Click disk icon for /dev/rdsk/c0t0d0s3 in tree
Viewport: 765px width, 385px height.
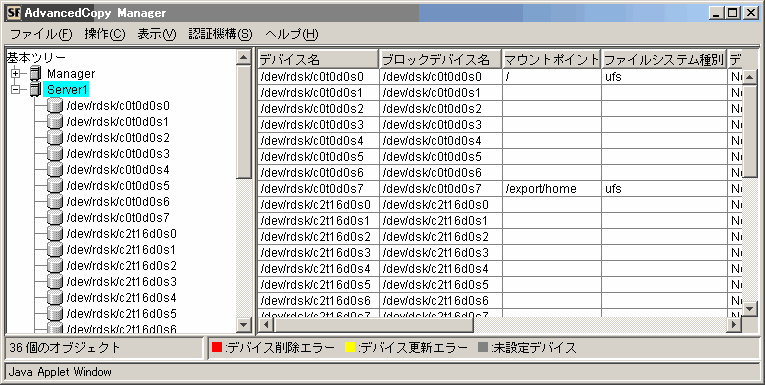(55, 154)
